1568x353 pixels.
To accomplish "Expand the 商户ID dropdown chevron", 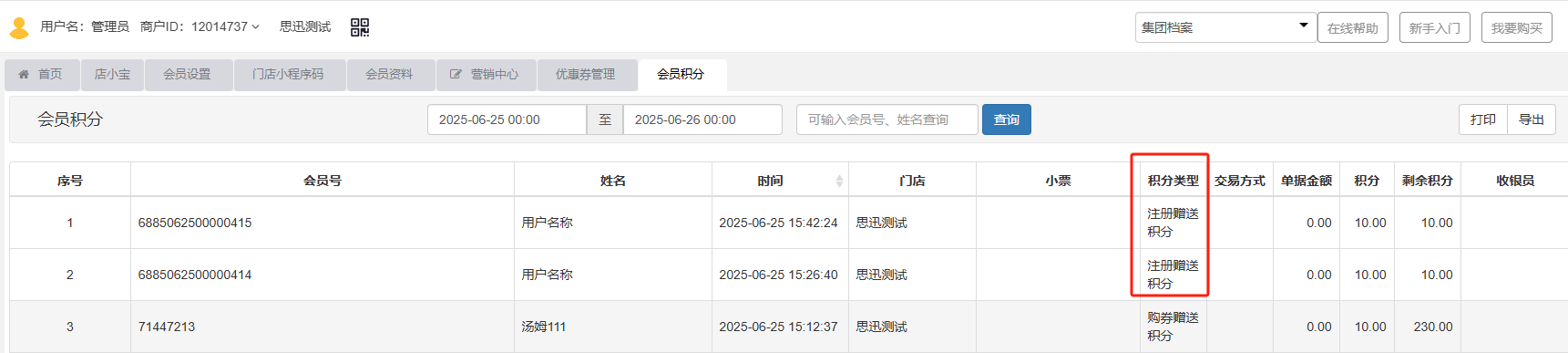I will [x=256, y=27].
